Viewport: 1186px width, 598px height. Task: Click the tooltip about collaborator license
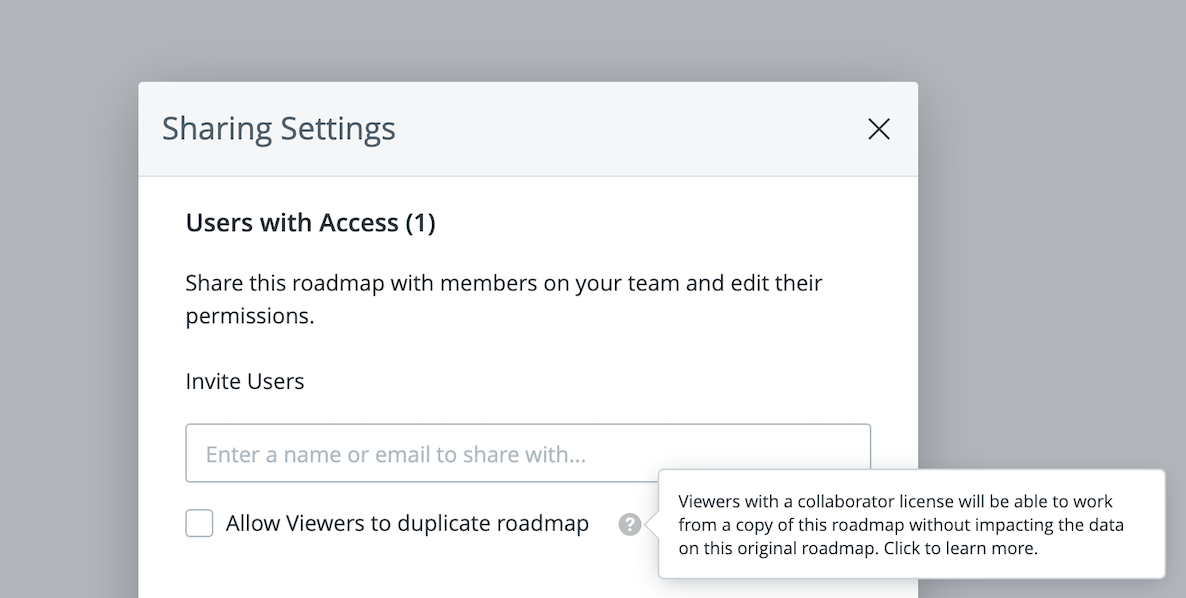(x=911, y=524)
